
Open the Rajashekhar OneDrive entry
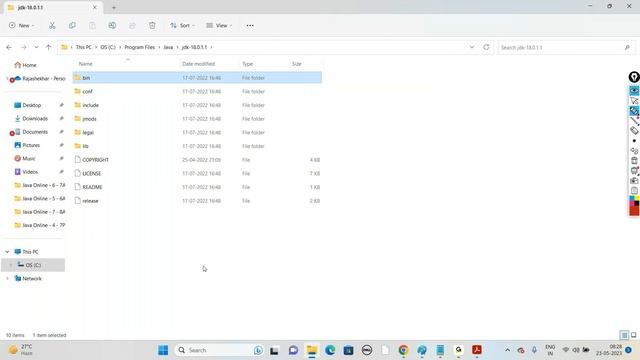click(40, 78)
